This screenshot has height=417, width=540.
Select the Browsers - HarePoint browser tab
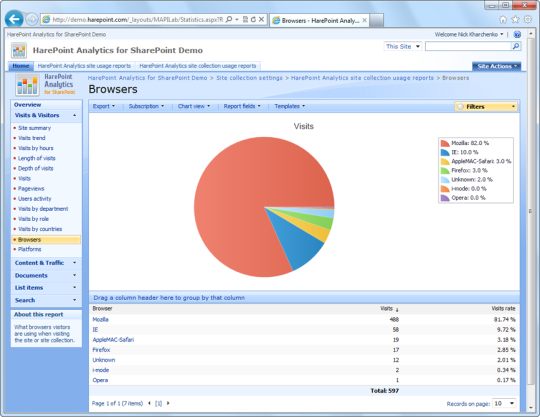coord(320,21)
